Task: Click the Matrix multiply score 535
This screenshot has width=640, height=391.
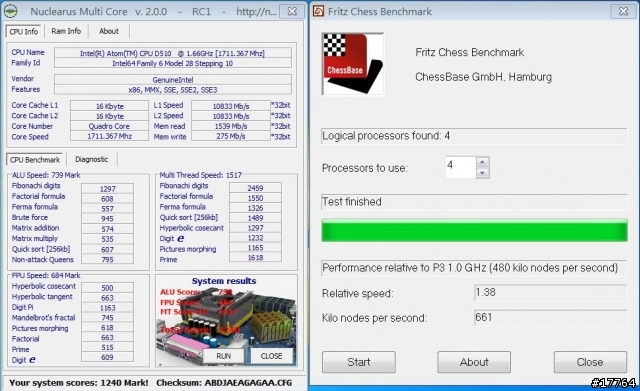Action: coord(107,239)
